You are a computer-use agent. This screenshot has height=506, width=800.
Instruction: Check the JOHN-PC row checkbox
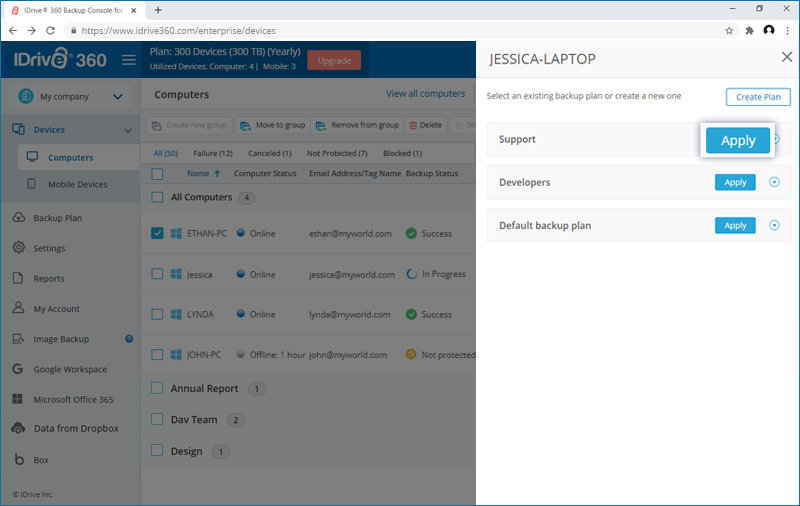click(157, 355)
